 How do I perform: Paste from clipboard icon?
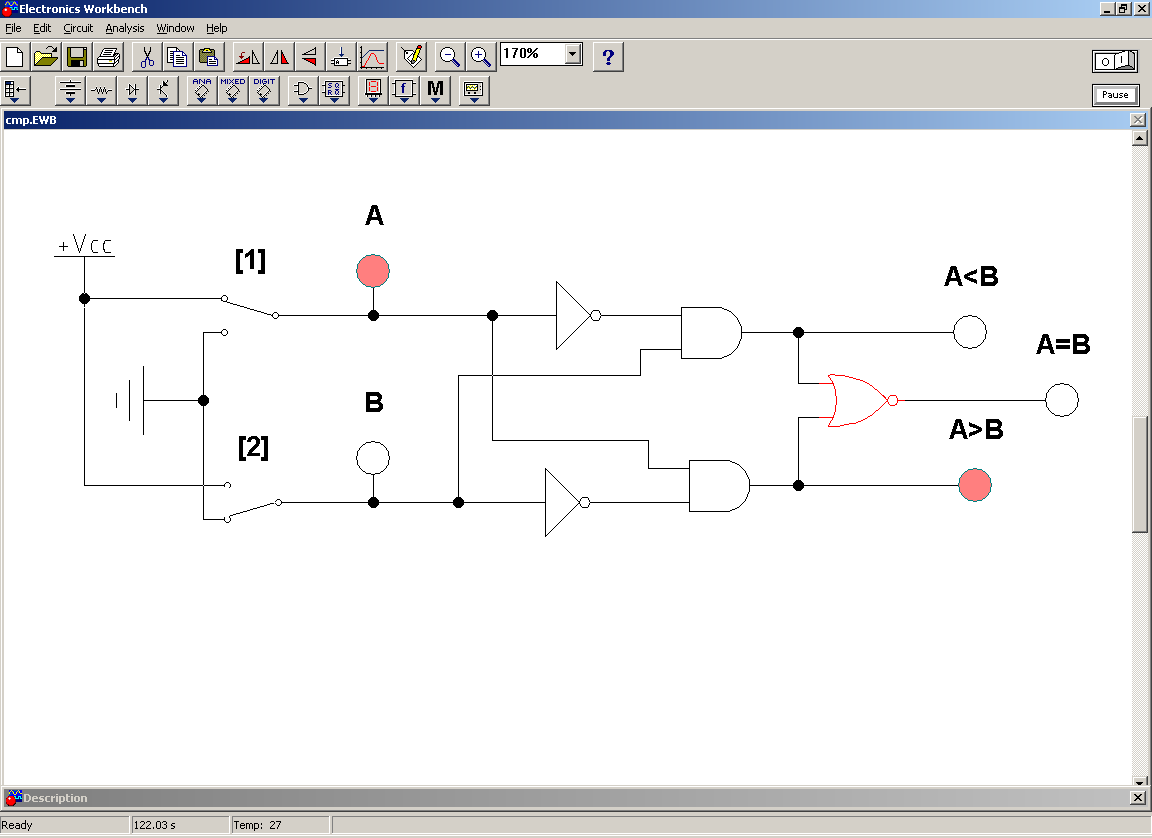point(209,57)
